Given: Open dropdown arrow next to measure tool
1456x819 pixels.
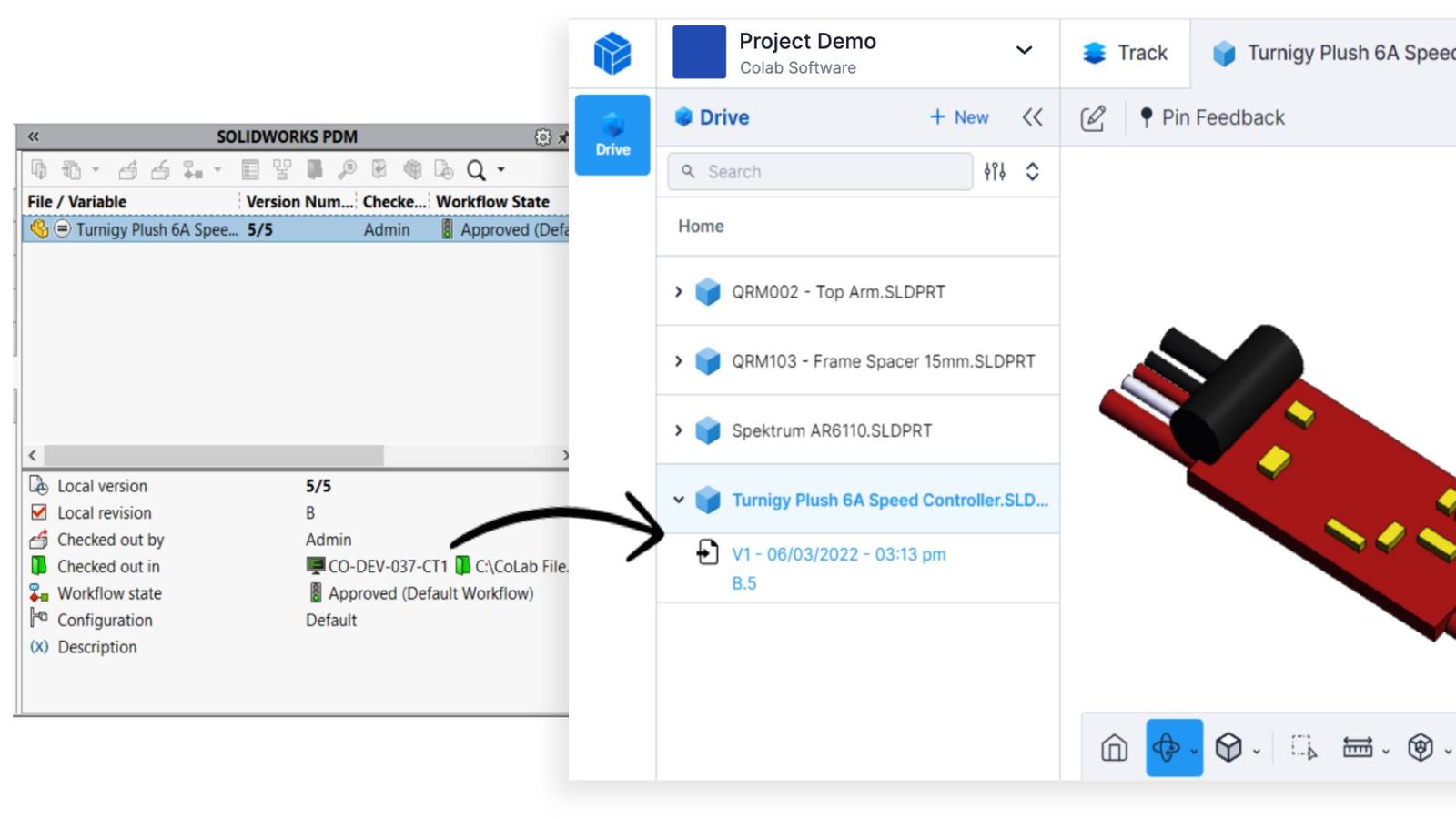Looking at the screenshot, I should tap(1386, 752).
